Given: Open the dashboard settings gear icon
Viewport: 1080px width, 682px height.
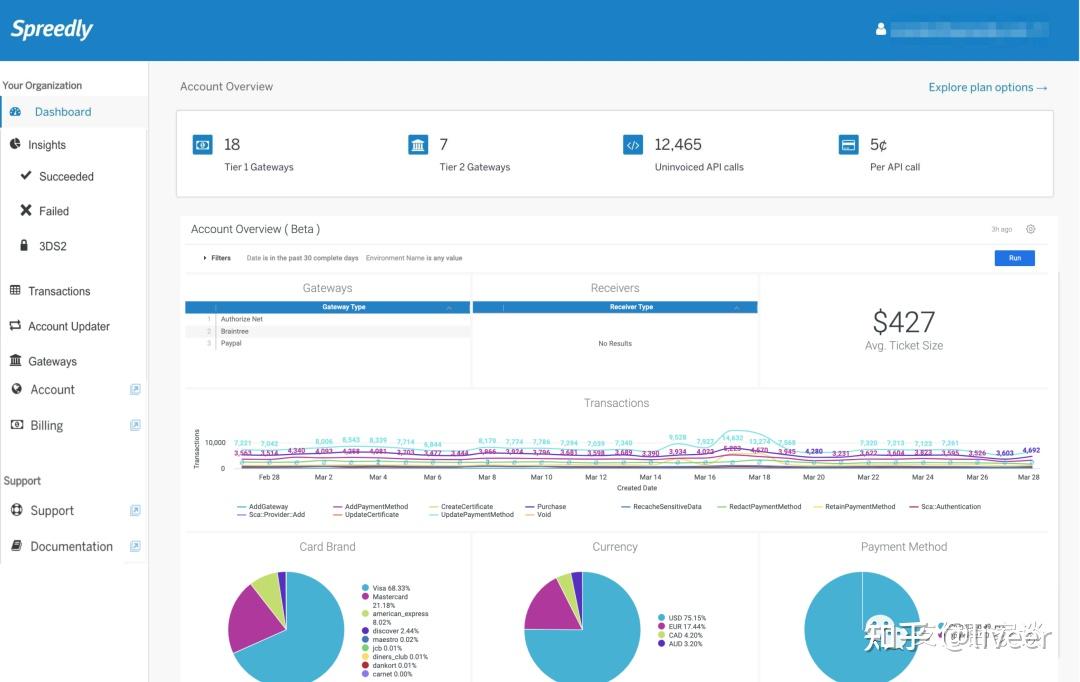Looking at the screenshot, I should 1030,229.
